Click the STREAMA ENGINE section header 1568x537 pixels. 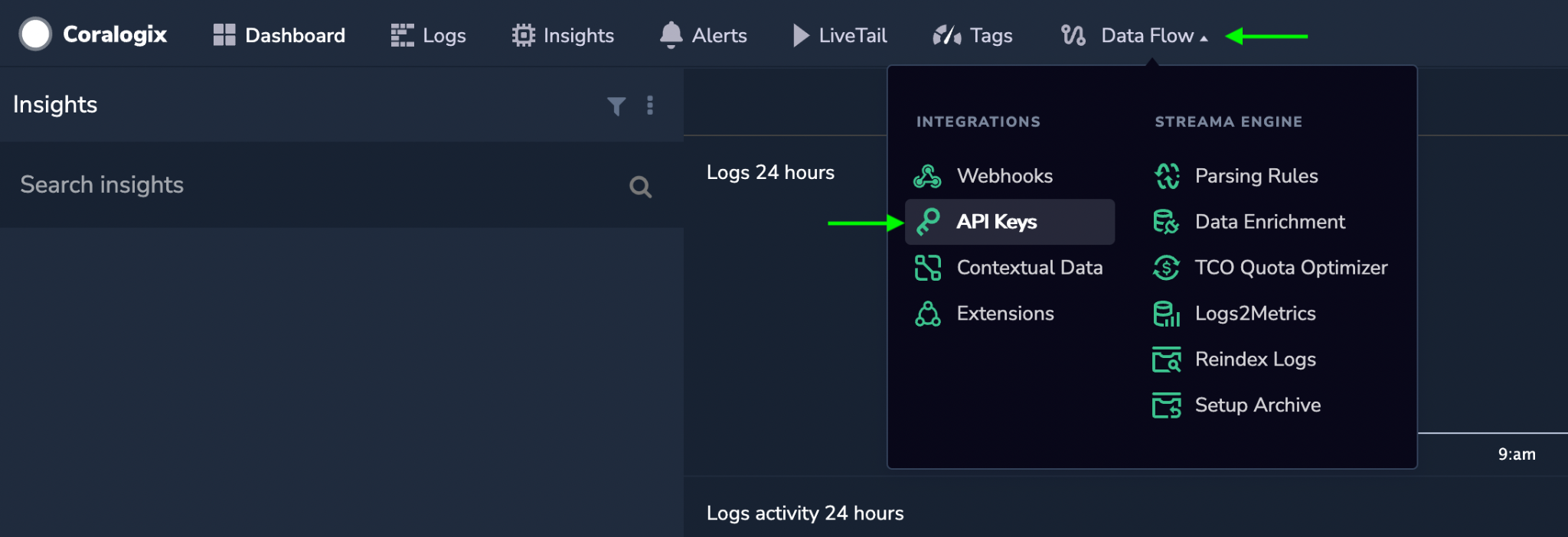[1228, 122]
